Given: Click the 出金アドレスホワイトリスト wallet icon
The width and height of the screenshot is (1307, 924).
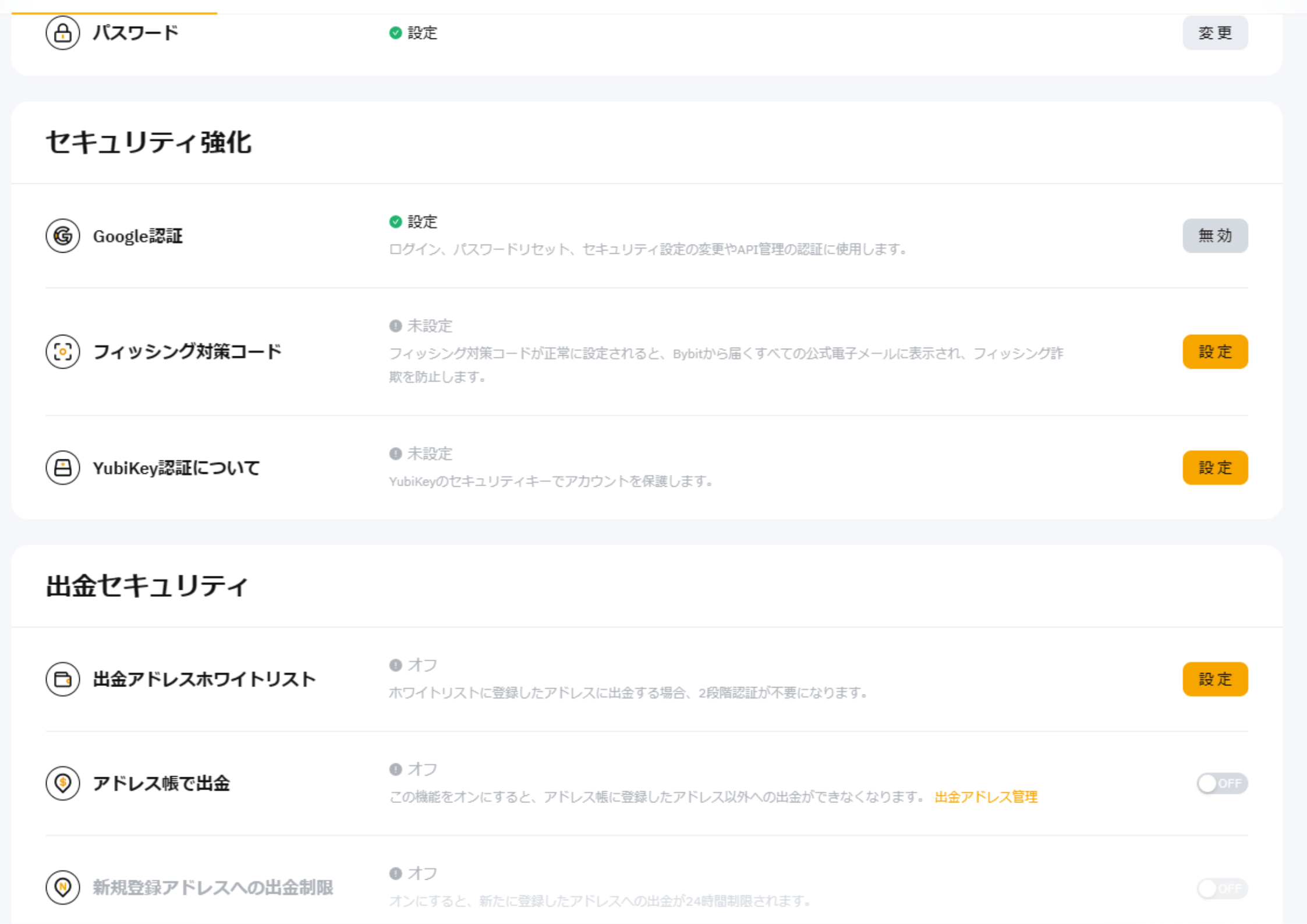Looking at the screenshot, I should point(62,679).
